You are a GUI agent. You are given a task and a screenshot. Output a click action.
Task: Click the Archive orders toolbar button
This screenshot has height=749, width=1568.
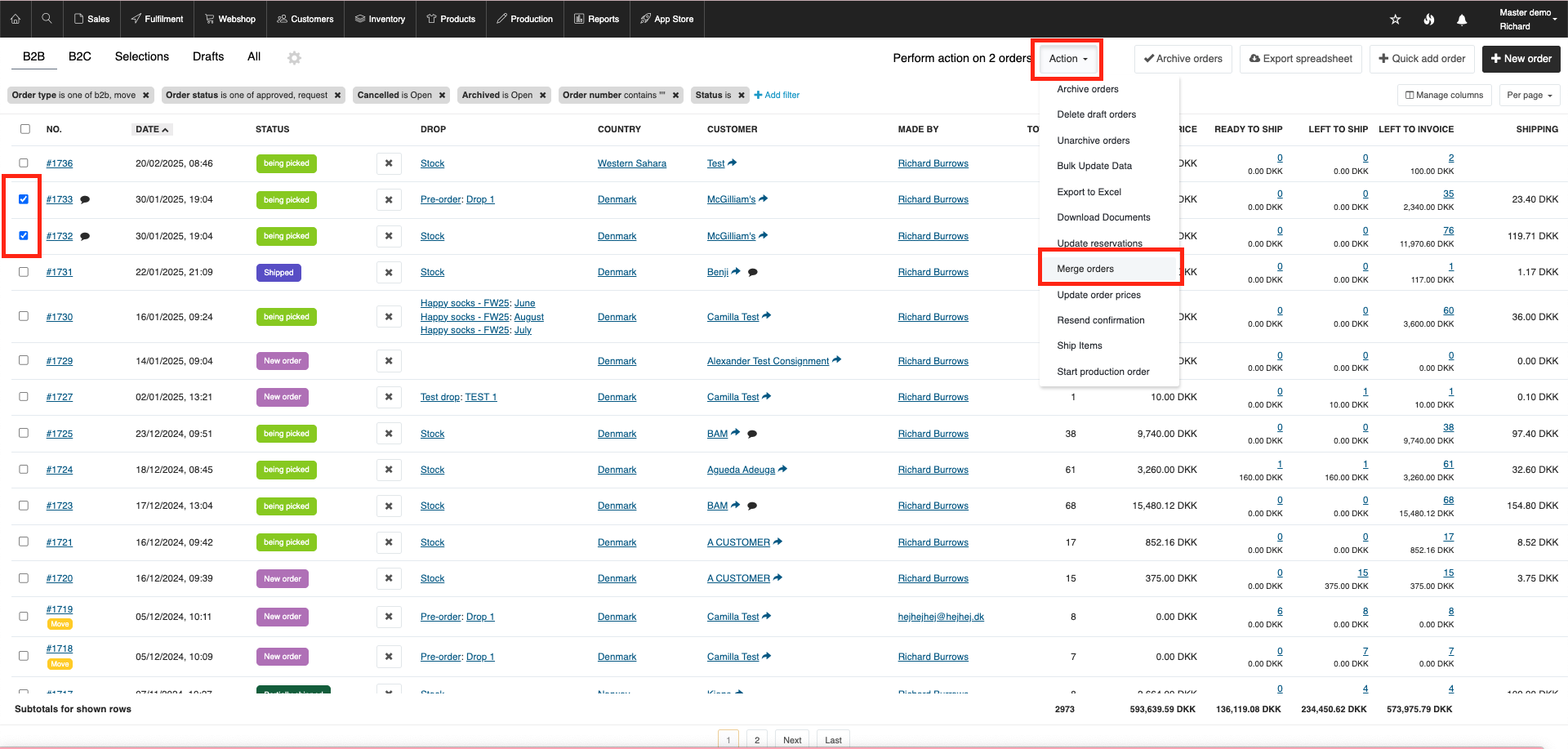tap(1183, 59)
